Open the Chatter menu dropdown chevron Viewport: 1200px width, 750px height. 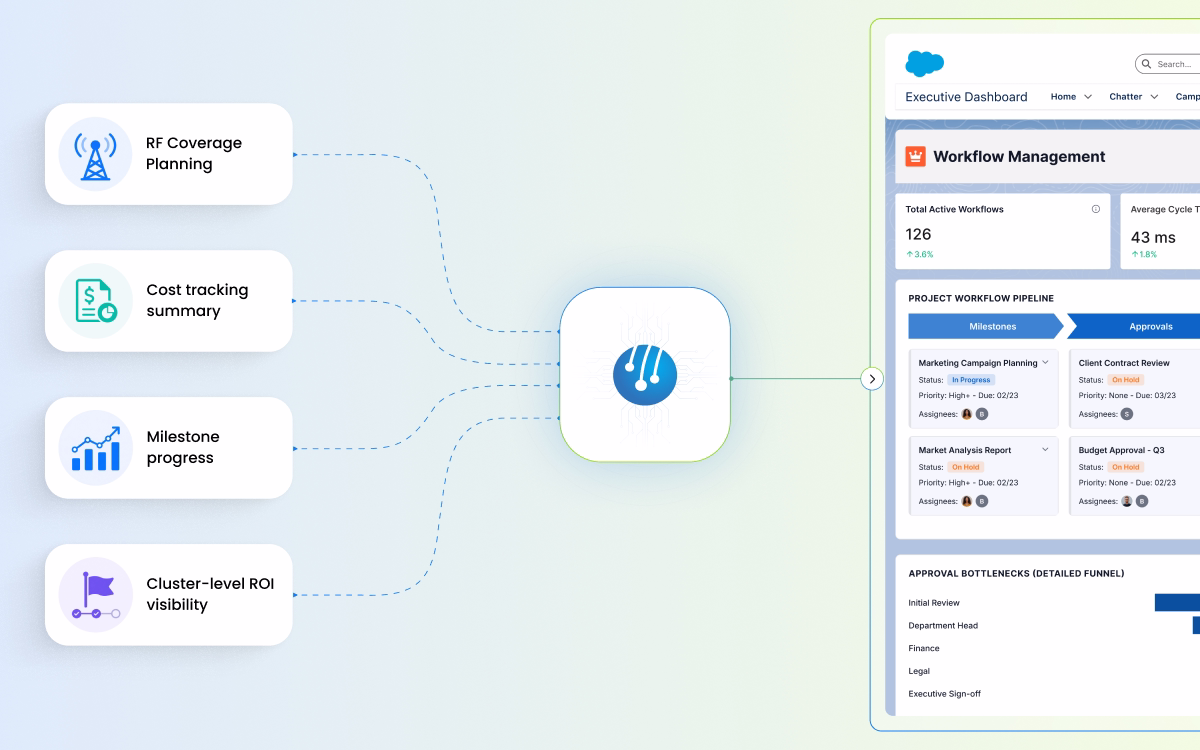point(1154,97)
